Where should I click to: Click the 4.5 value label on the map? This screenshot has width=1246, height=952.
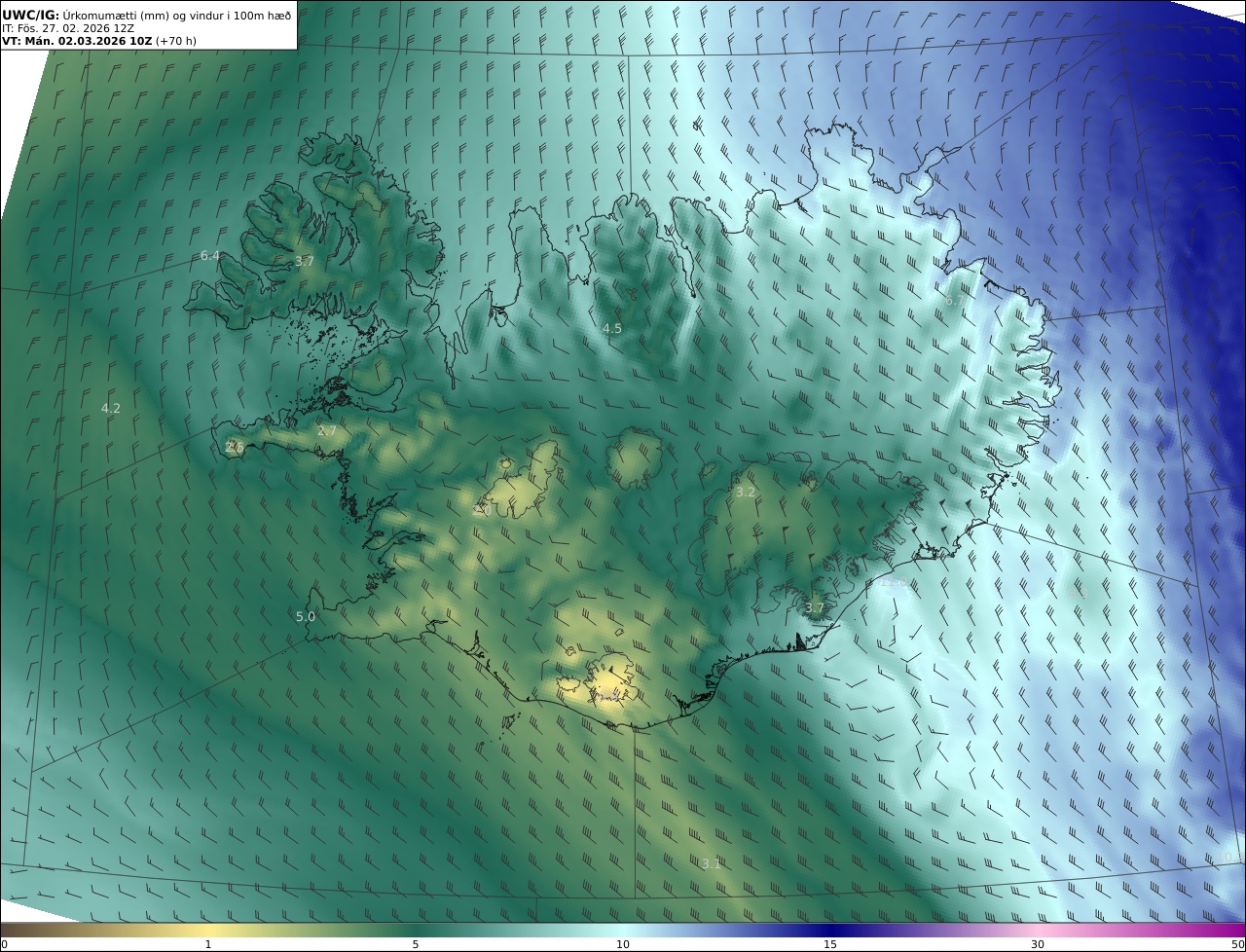click(x=611, y=329)
